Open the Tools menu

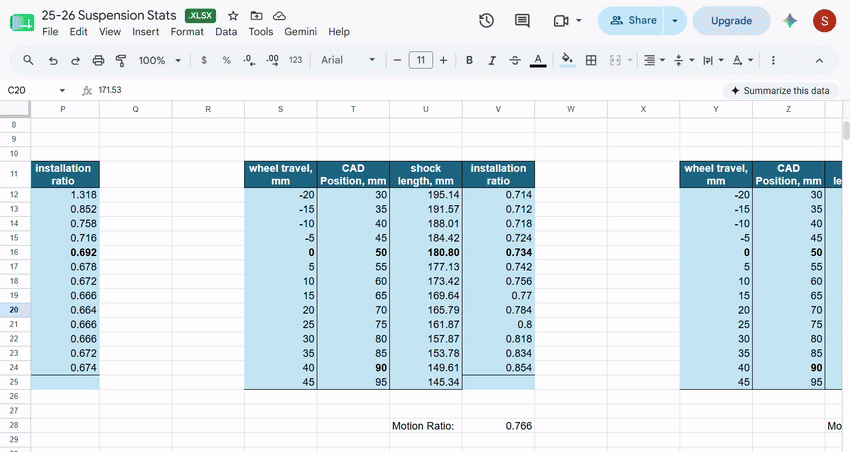(261, 31)
